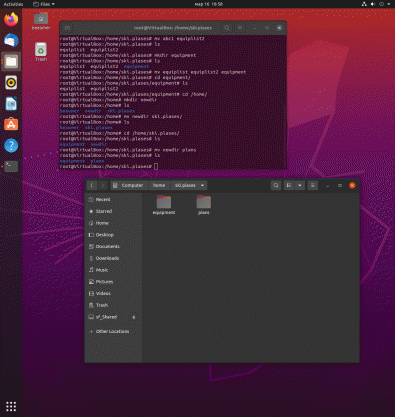Toggle list view in Files window
Viewport: 395px width, 417px height.
tap(289, 185)
